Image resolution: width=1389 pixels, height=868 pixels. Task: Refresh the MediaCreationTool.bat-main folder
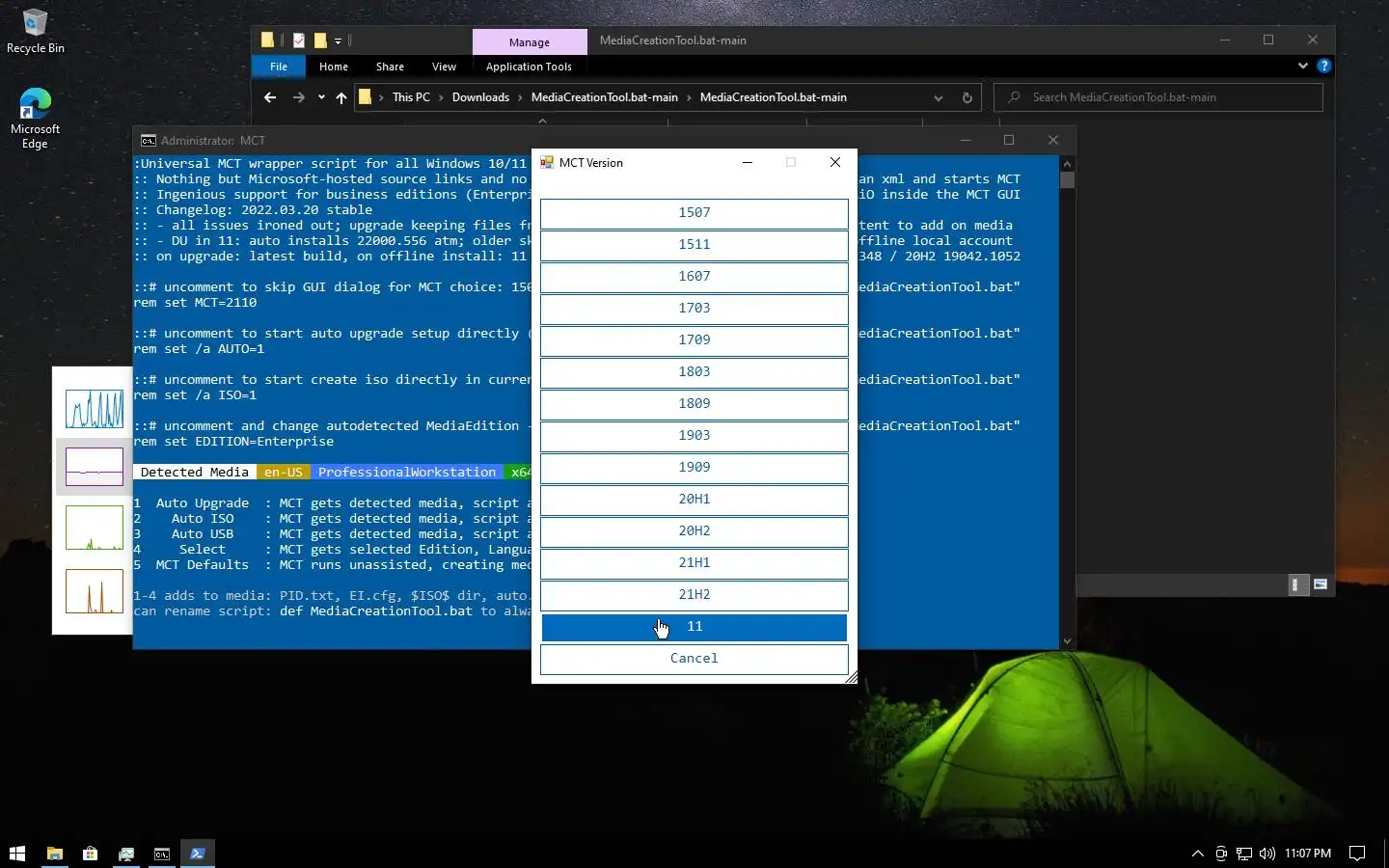click(967, 97)
